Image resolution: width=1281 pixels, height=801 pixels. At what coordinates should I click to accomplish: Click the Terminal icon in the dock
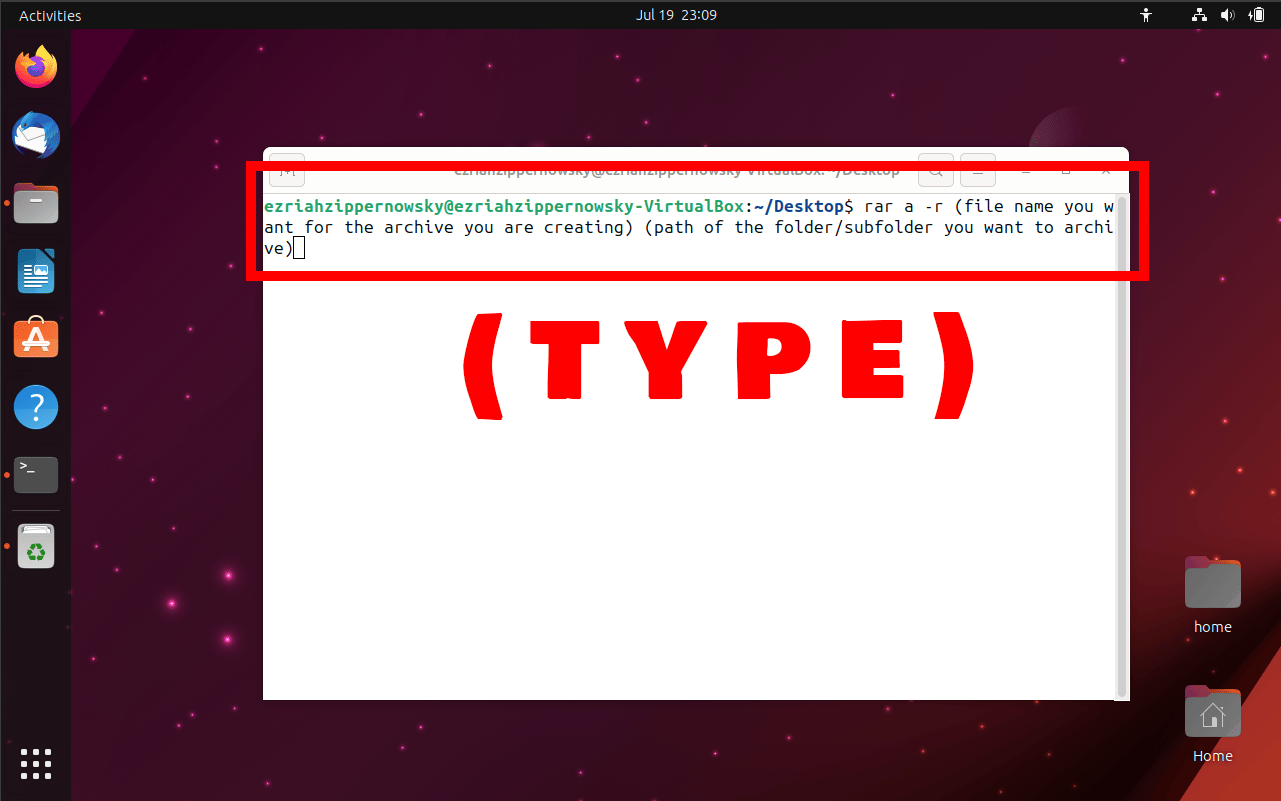tap(36, 475)
